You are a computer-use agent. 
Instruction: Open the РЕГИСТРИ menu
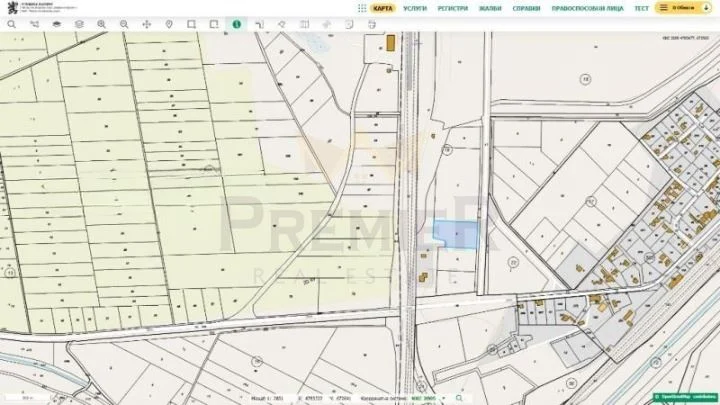(452, 8)
